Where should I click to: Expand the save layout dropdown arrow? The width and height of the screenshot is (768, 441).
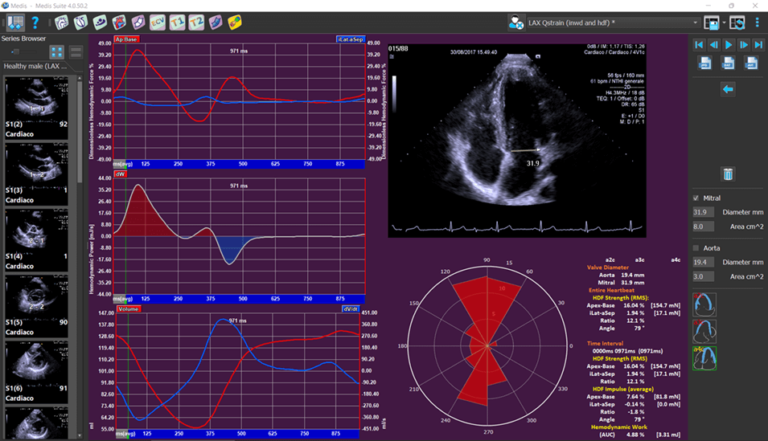coord(723,21)
